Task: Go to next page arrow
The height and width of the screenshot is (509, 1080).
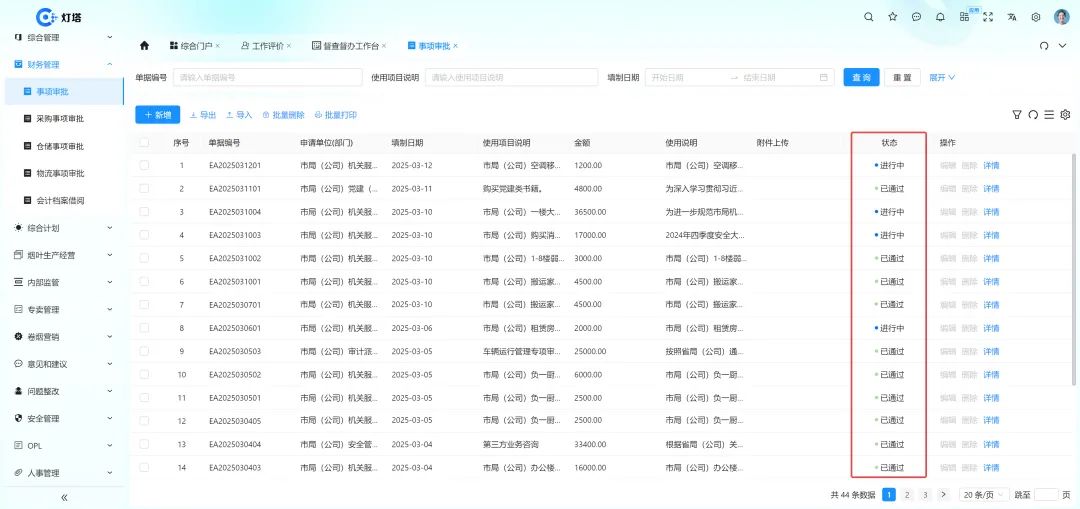Action: point(943,495)
